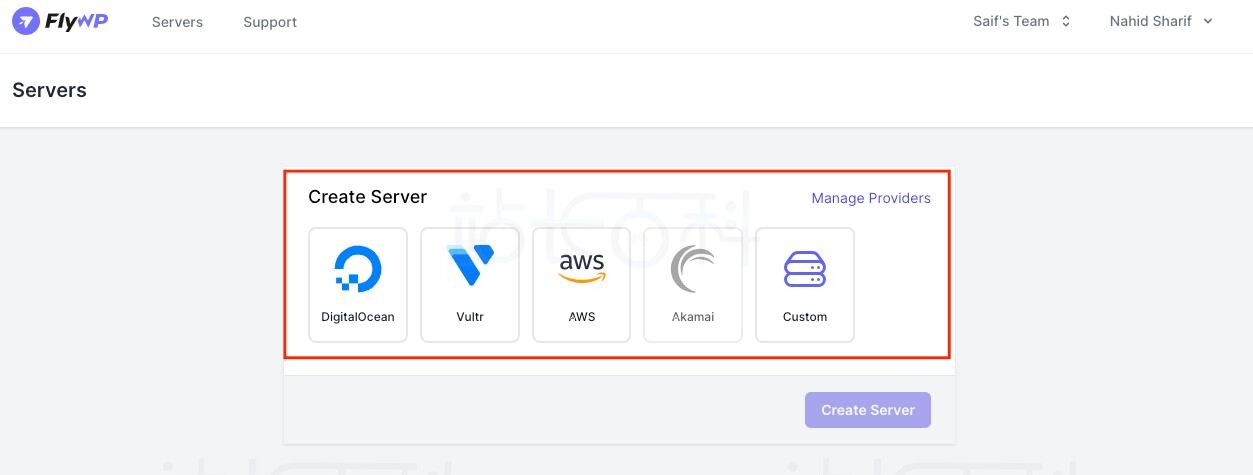
Task: Select the AWS provider card
Action: (582, 285)
